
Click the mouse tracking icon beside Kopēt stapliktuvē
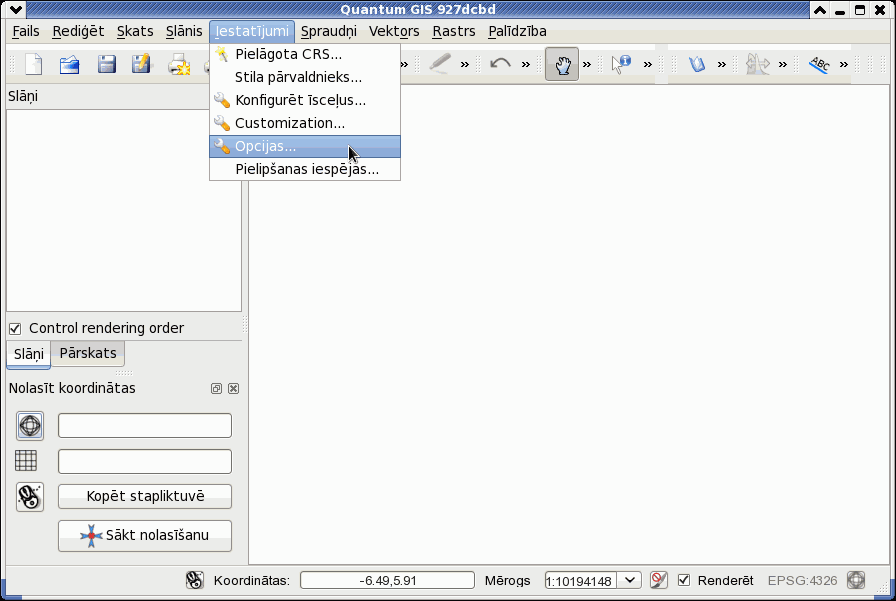(x=30, y=496)
